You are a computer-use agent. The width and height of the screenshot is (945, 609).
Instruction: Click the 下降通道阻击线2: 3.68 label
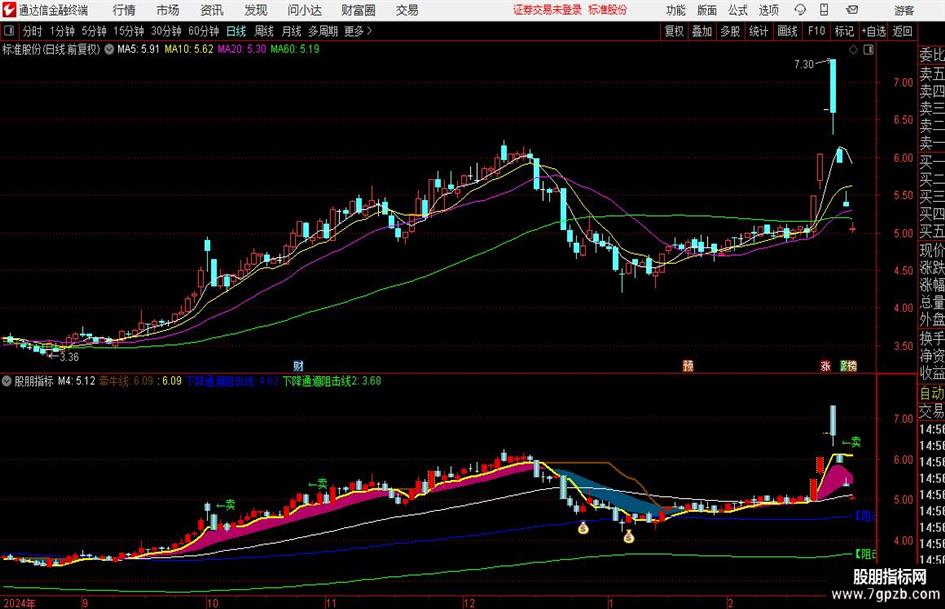(331, 381)
